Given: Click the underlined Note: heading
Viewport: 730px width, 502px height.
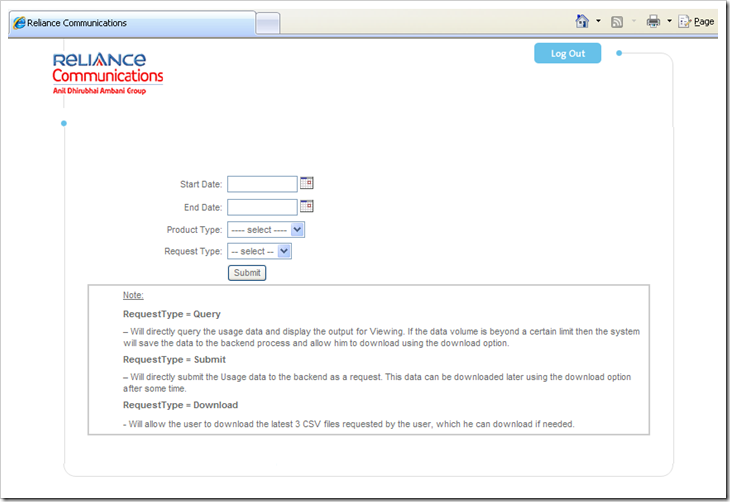Looking at the screenshot, I should (x=133, y=295).
